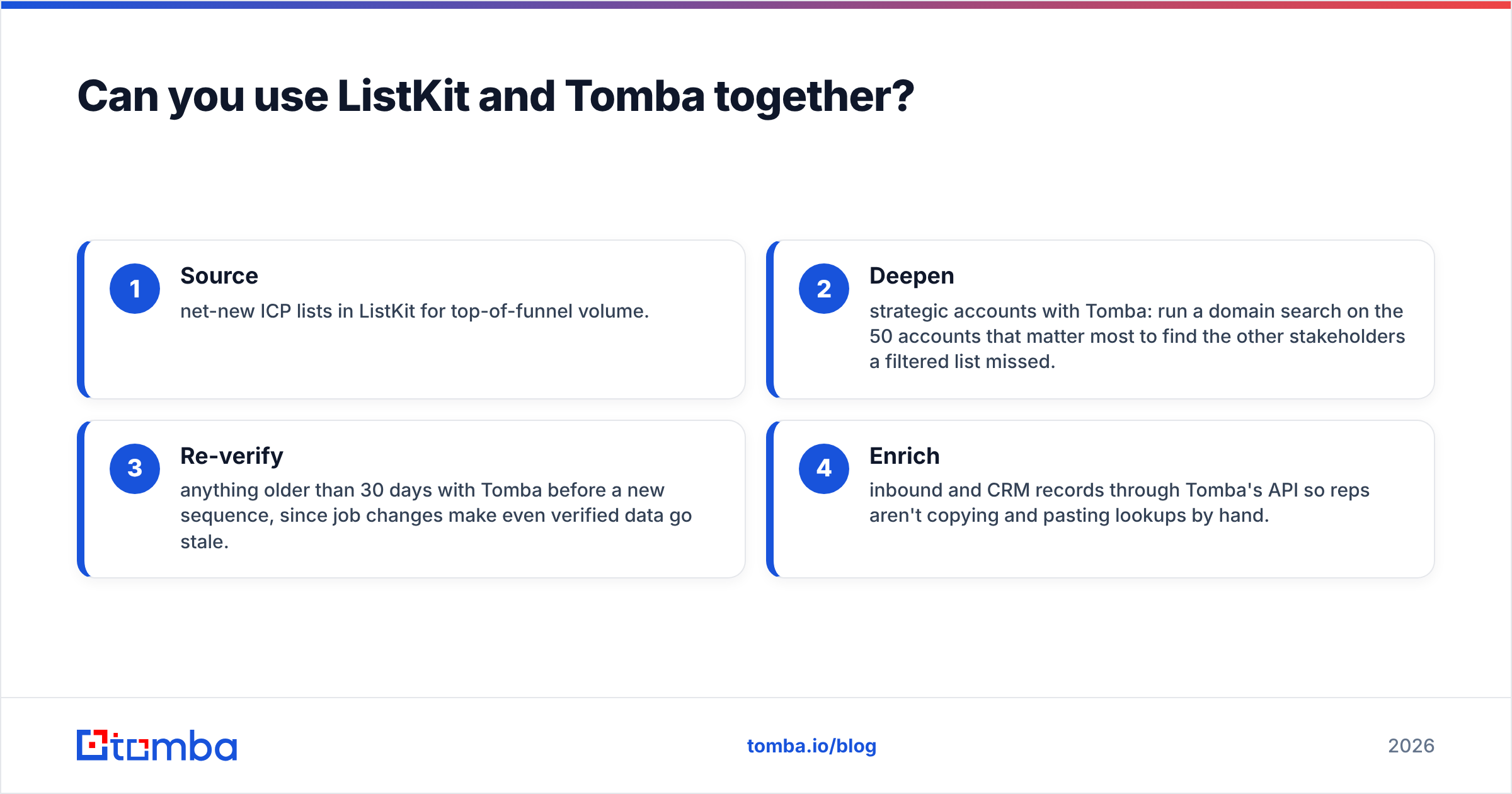The height and width of the screenshot is (794, 1512).
Task: Click the '2026' year in the footer
Action: point(1411,746)
